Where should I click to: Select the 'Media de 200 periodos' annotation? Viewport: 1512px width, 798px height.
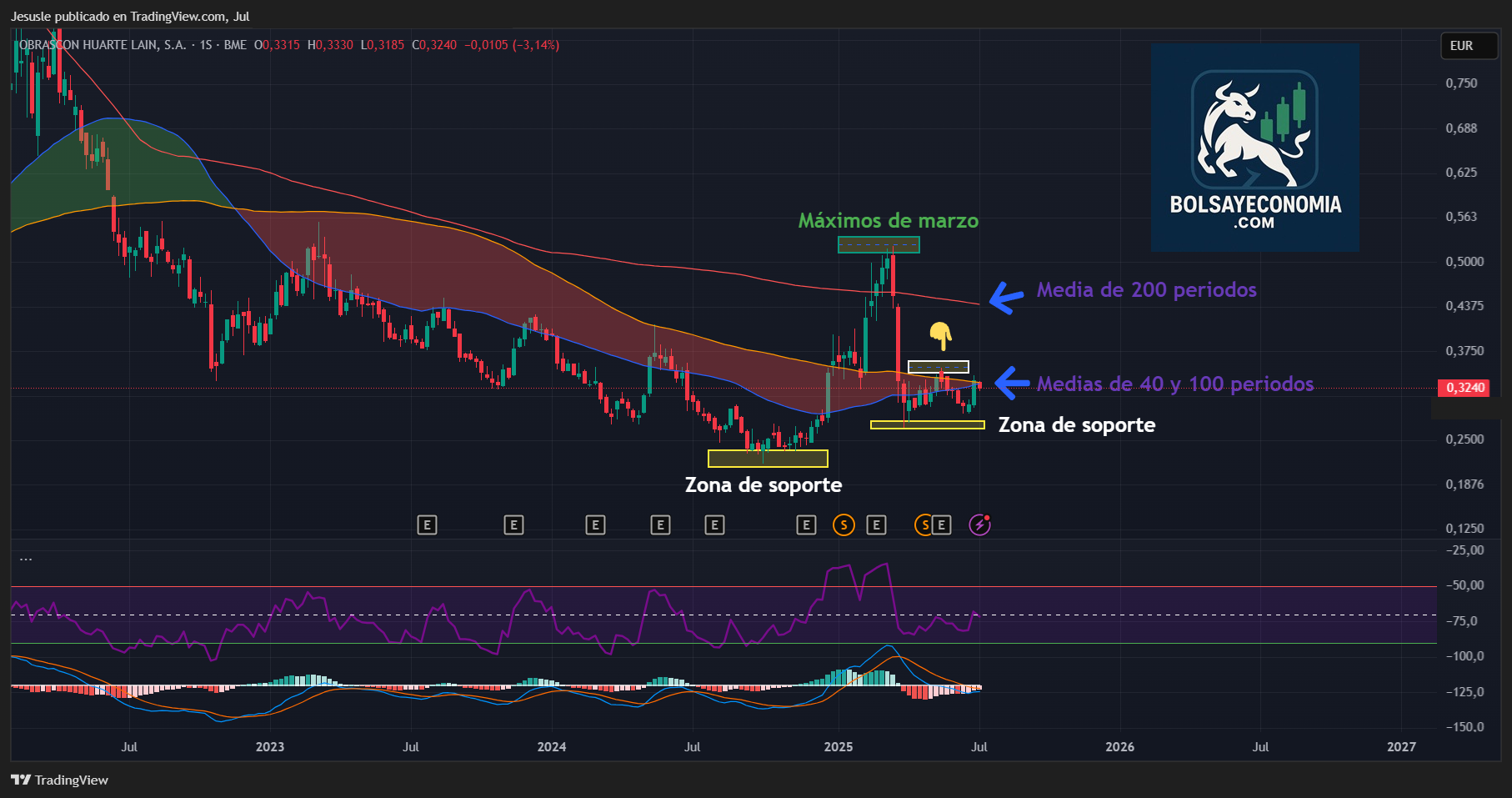[x=1147, y=289]
